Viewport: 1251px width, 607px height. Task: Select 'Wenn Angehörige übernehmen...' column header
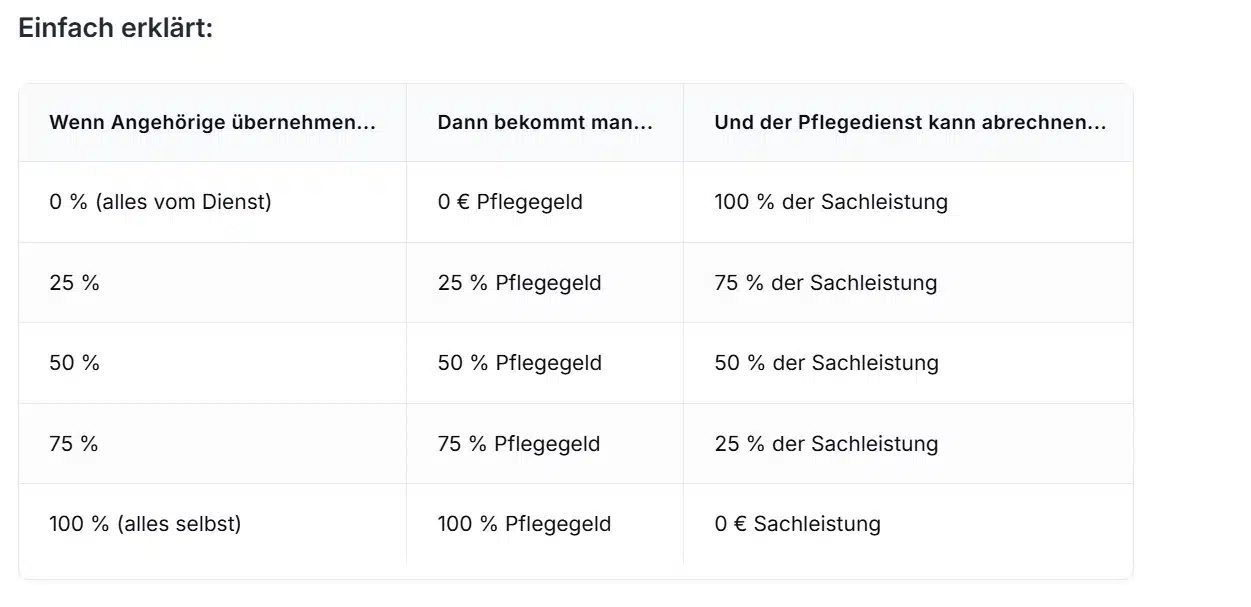click(x=212, y=123)
